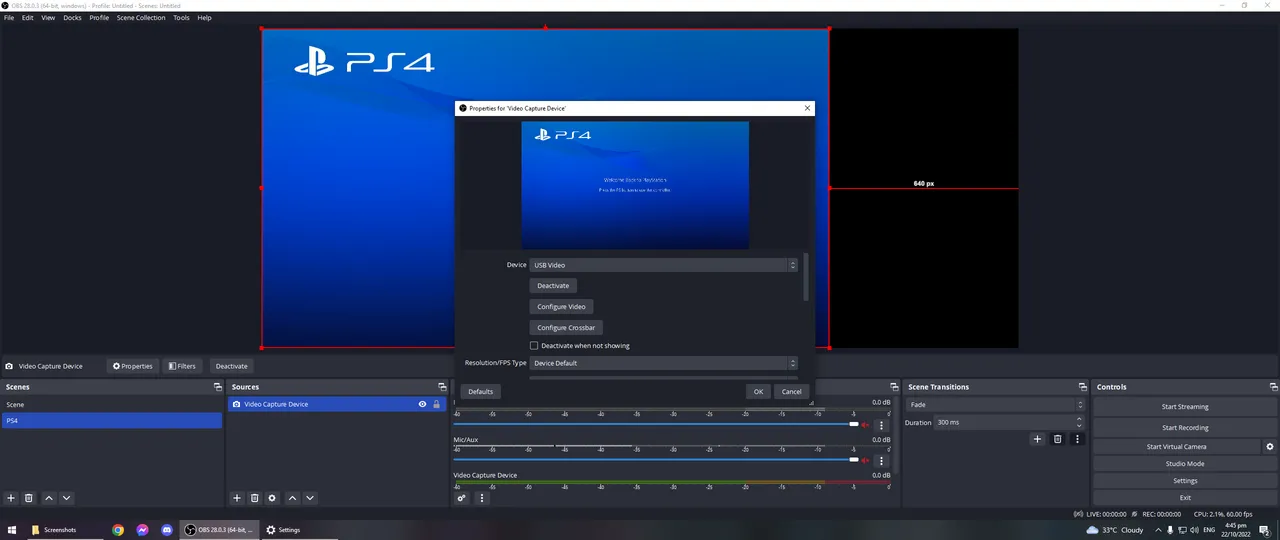This screenshot has width=1280, height=540.
Task: Open the Device dropdown showing USB Video
Action: click(x=663, y=265)
